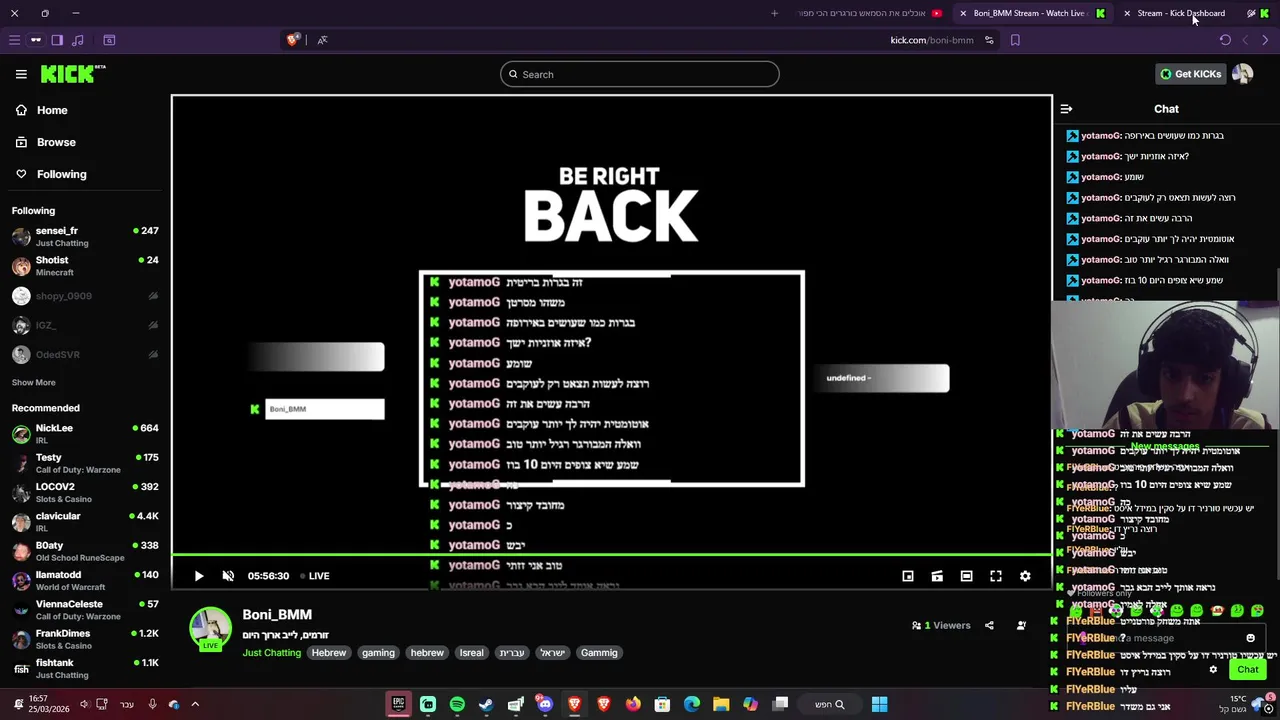Send message with Chat button
The width and height of the screenshot is (1280, 720).
pos(1248,670)
